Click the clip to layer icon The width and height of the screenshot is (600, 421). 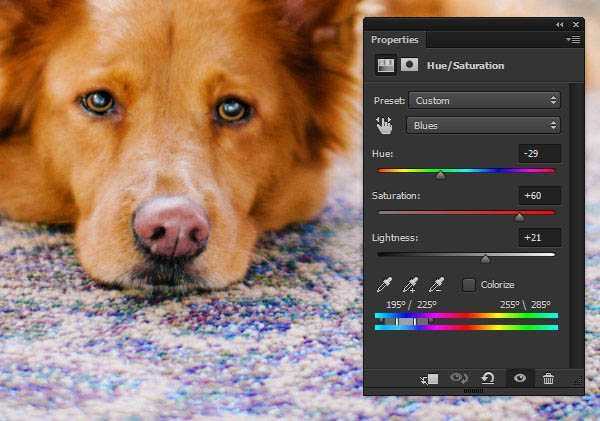(430, 378)
